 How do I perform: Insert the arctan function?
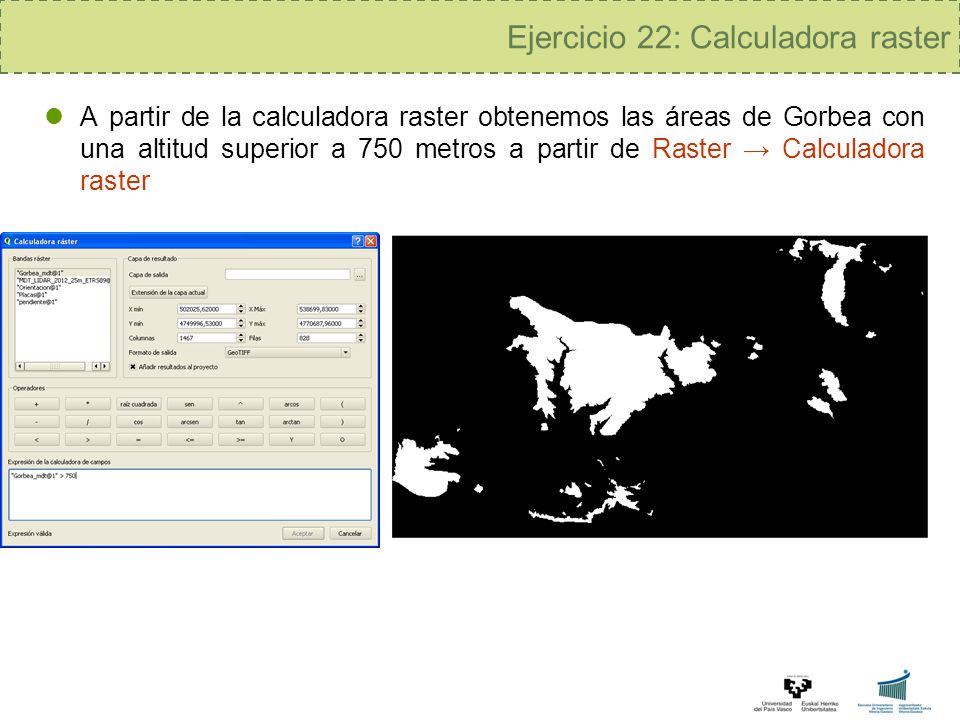click(291, 422)
